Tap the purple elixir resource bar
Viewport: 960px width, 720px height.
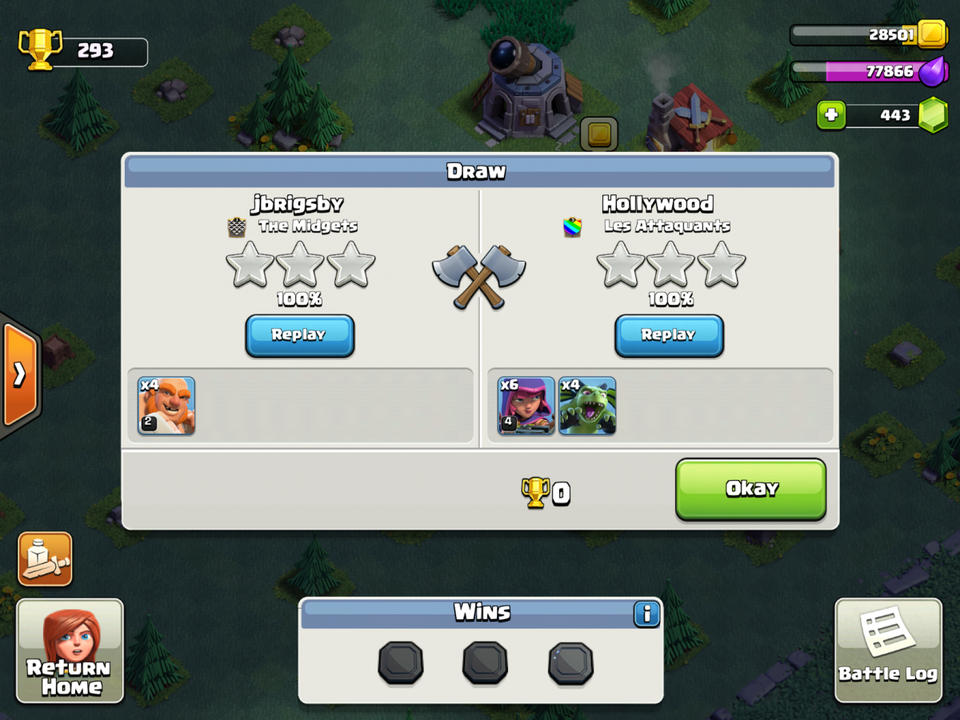point(868,71)
